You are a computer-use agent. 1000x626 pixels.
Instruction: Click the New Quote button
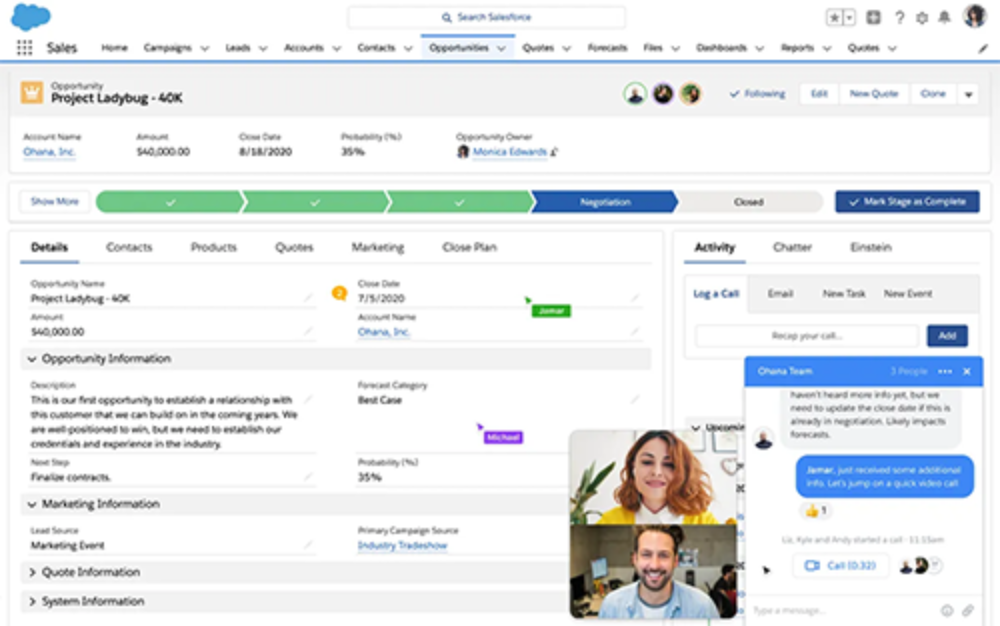coord(874,94)
